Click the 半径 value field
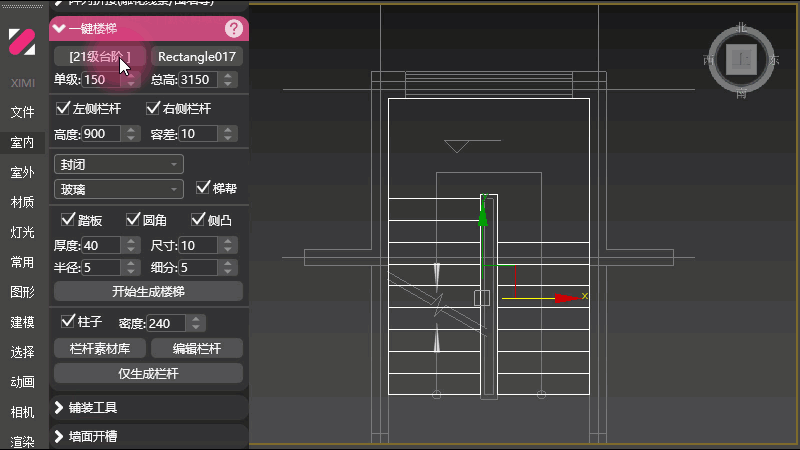The height and width of the screenshot is (450, 800). pos(101,267)
